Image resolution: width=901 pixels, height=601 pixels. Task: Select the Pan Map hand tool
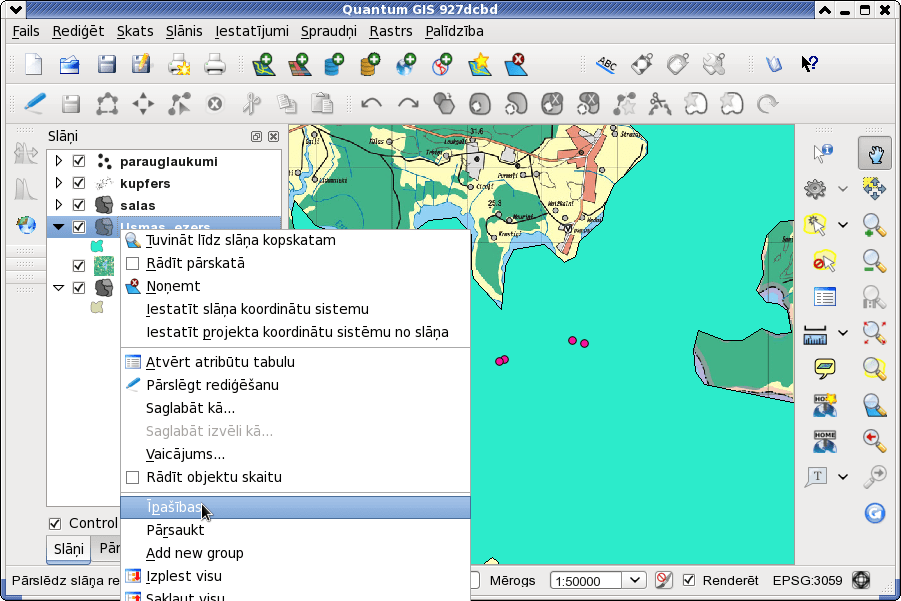click(875, 152)
